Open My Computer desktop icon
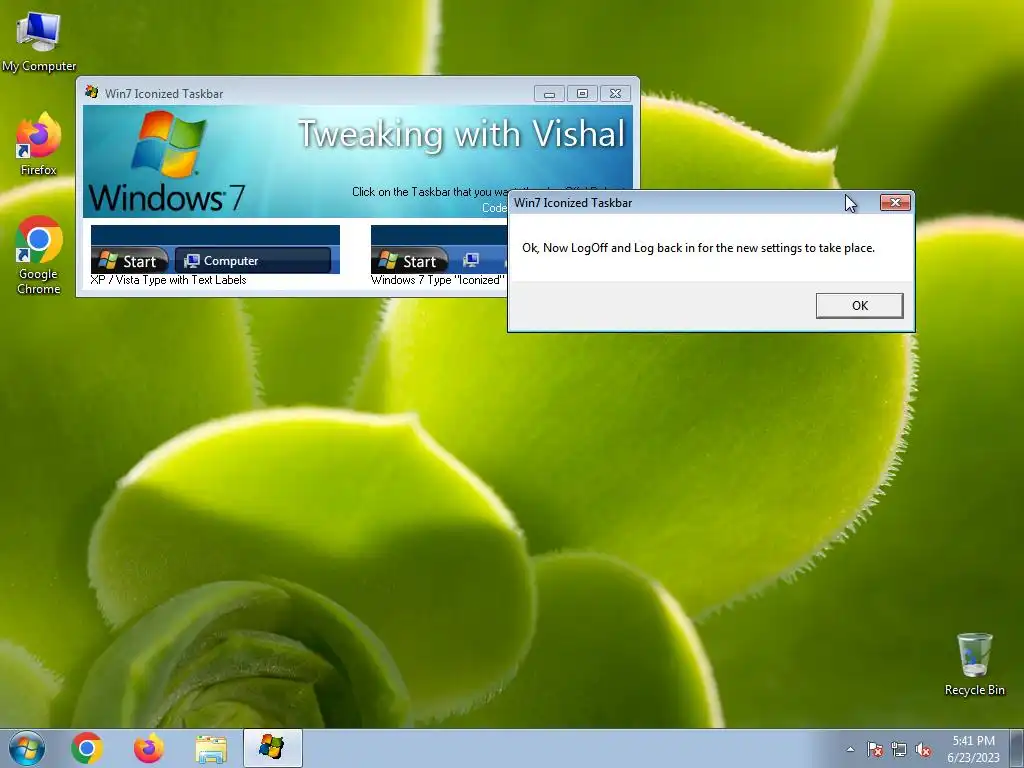 tap(39, 40)
